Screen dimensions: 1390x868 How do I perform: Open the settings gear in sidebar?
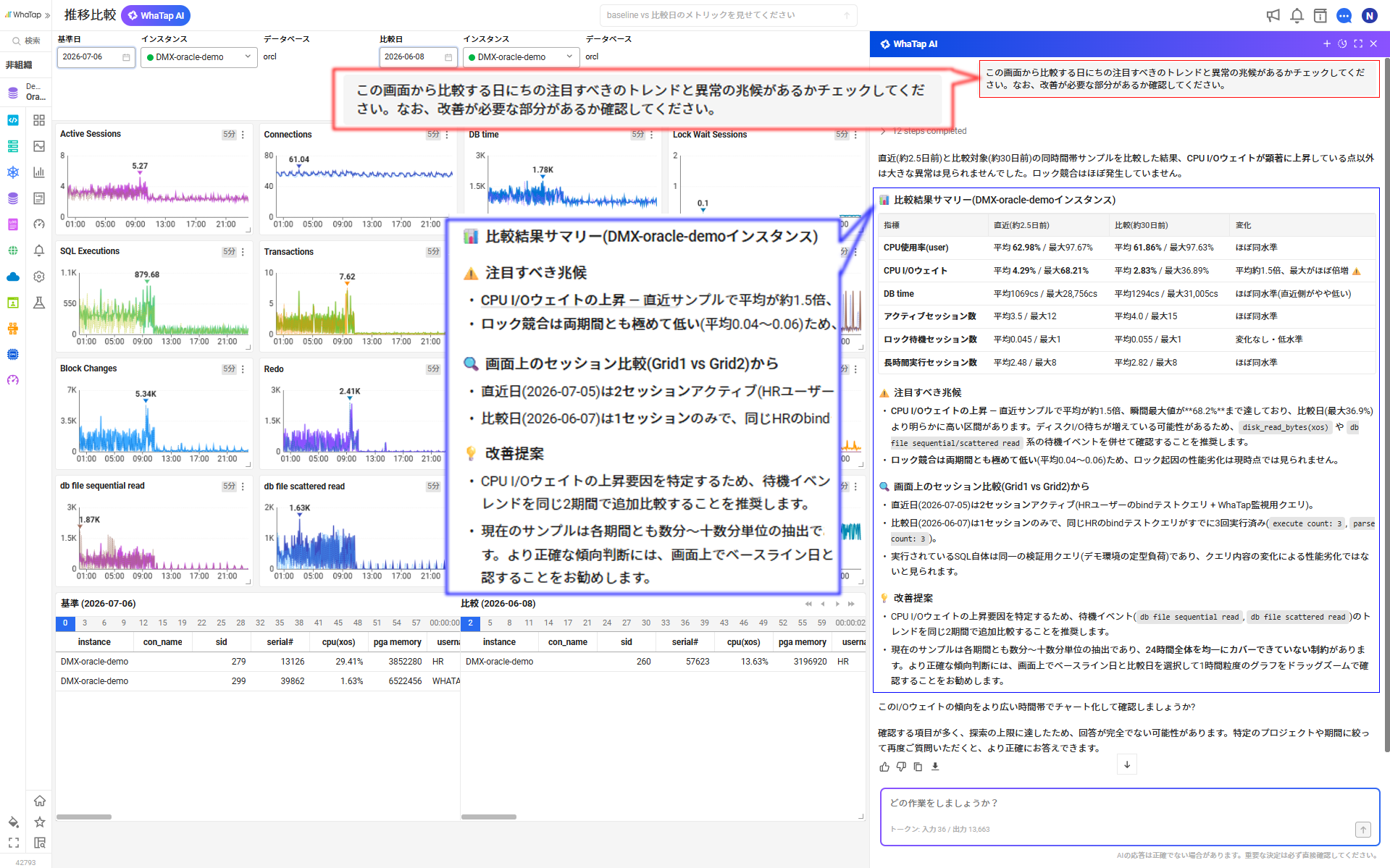tap(39, 277)
